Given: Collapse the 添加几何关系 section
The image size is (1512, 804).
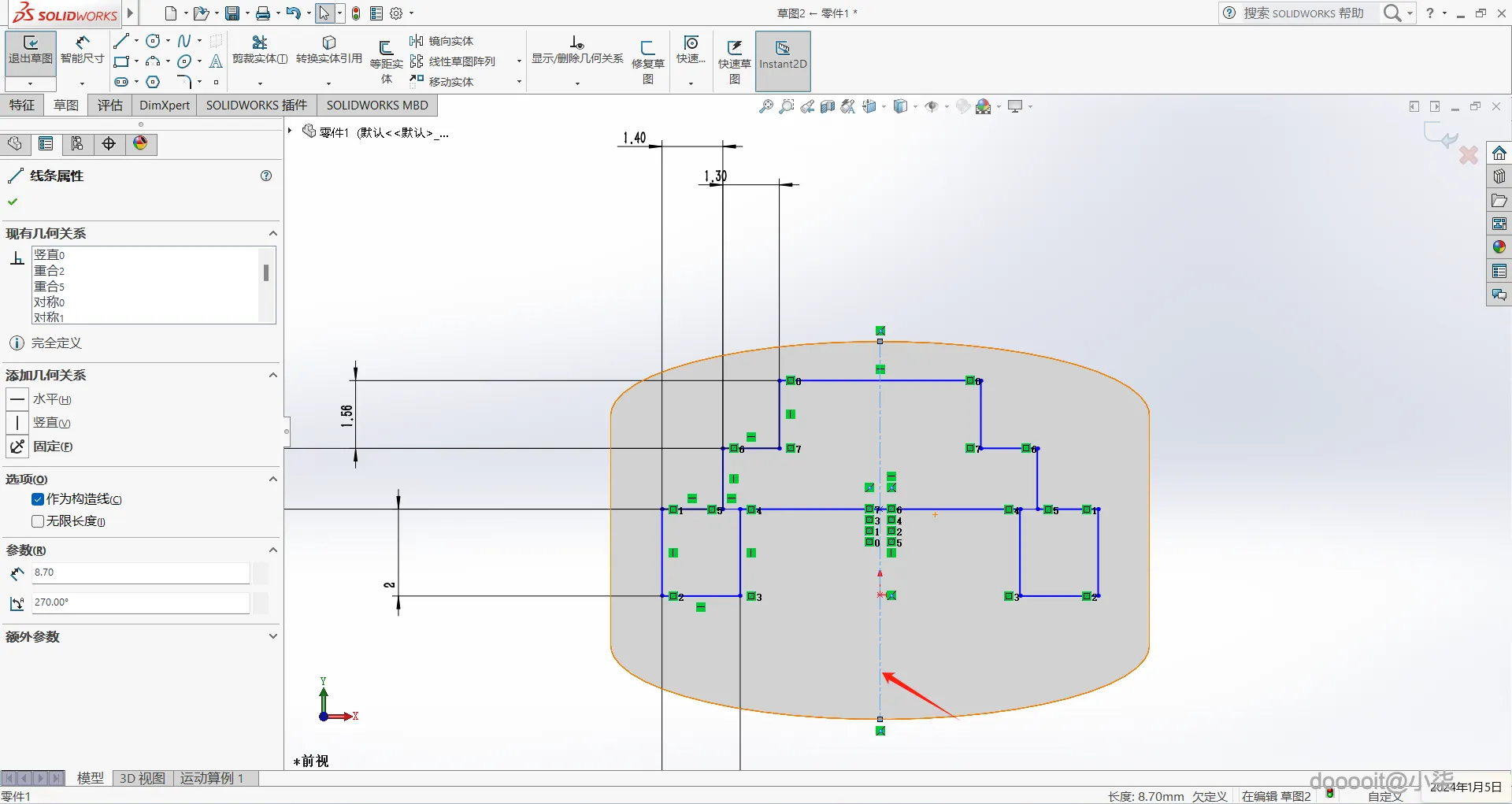Looking at the screenshot, I should coord(273,375).
